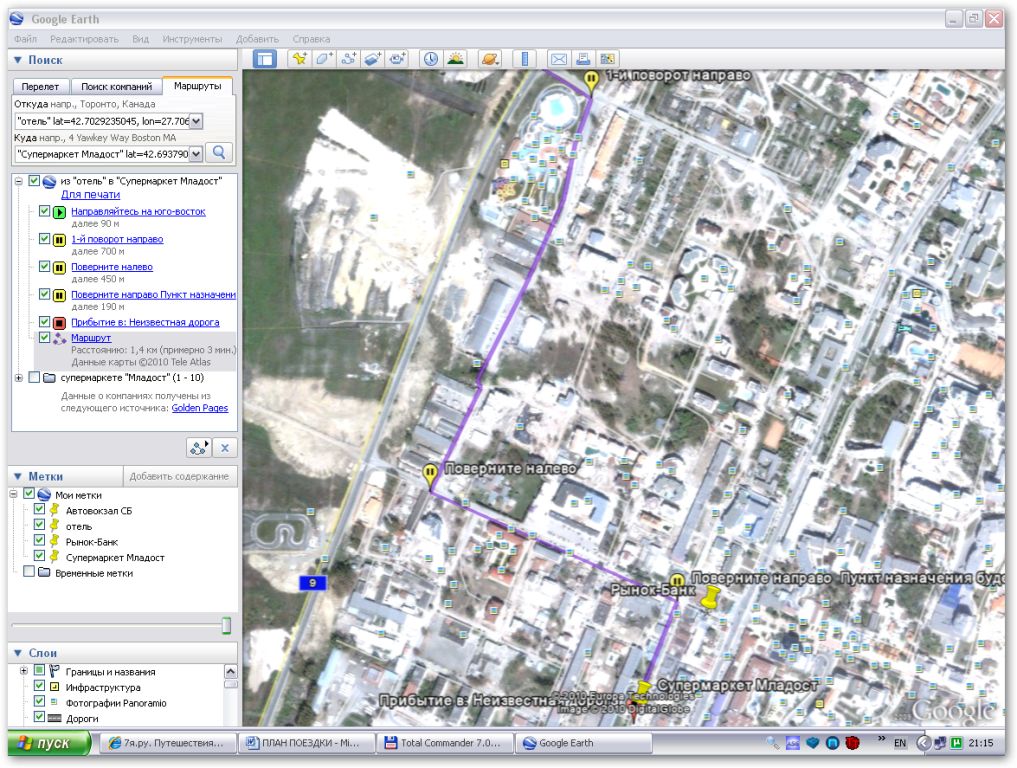Click the 'Маршрут' summary link
The width and height of the screenshot is (1017, 768).
click(x=91, y=338)
